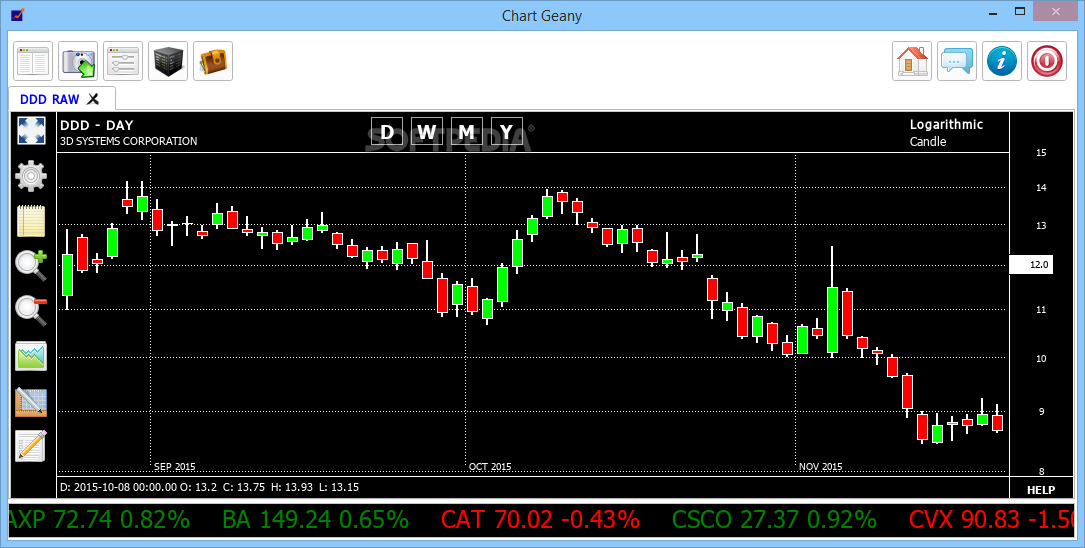
Task: Click the 12.0 price marker
Action: (x=1031, y=264)
